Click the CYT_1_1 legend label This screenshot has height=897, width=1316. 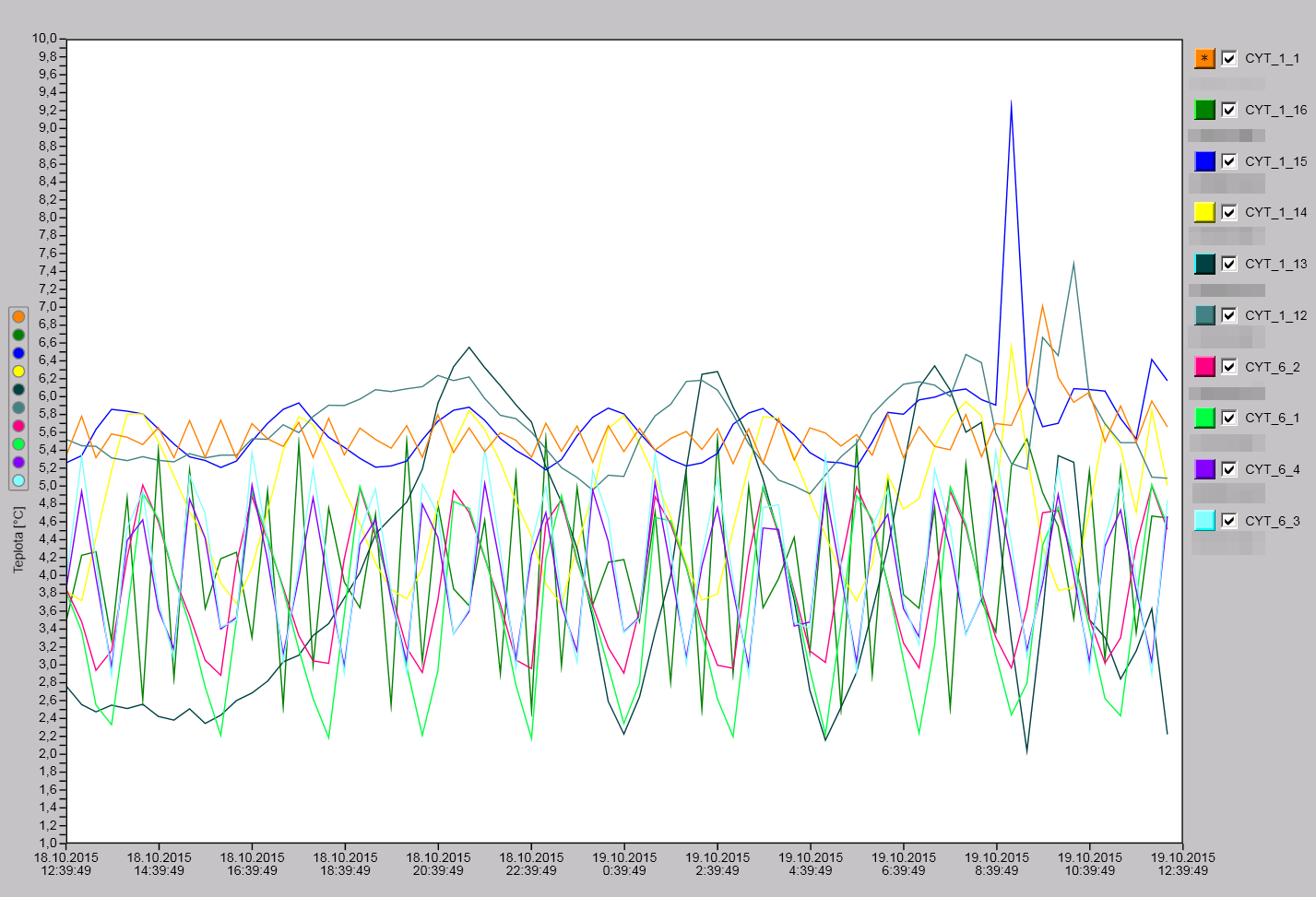pyautogui.click(x=1272, y=58)
